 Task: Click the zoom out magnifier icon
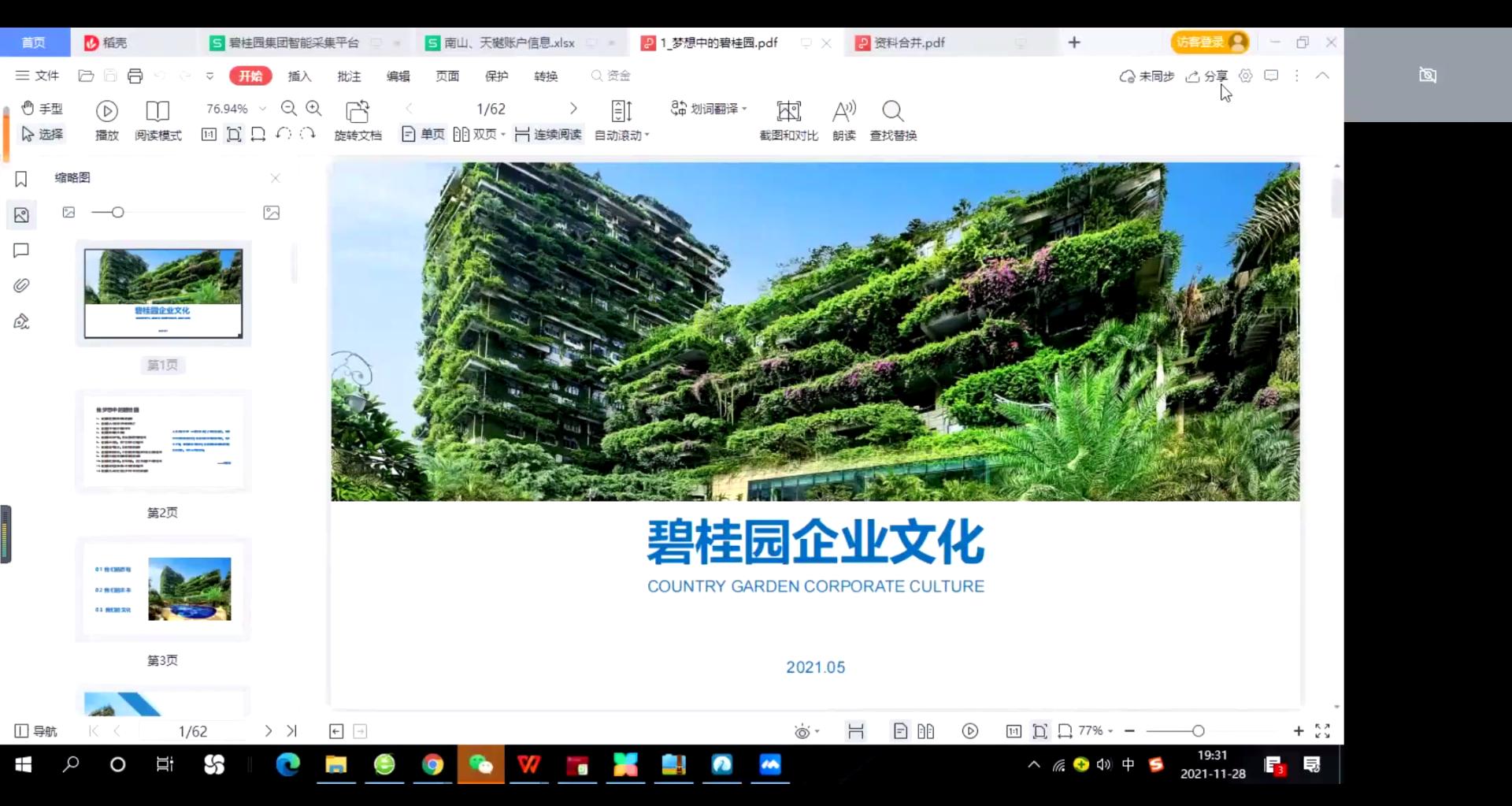click(x=289, y=109)
